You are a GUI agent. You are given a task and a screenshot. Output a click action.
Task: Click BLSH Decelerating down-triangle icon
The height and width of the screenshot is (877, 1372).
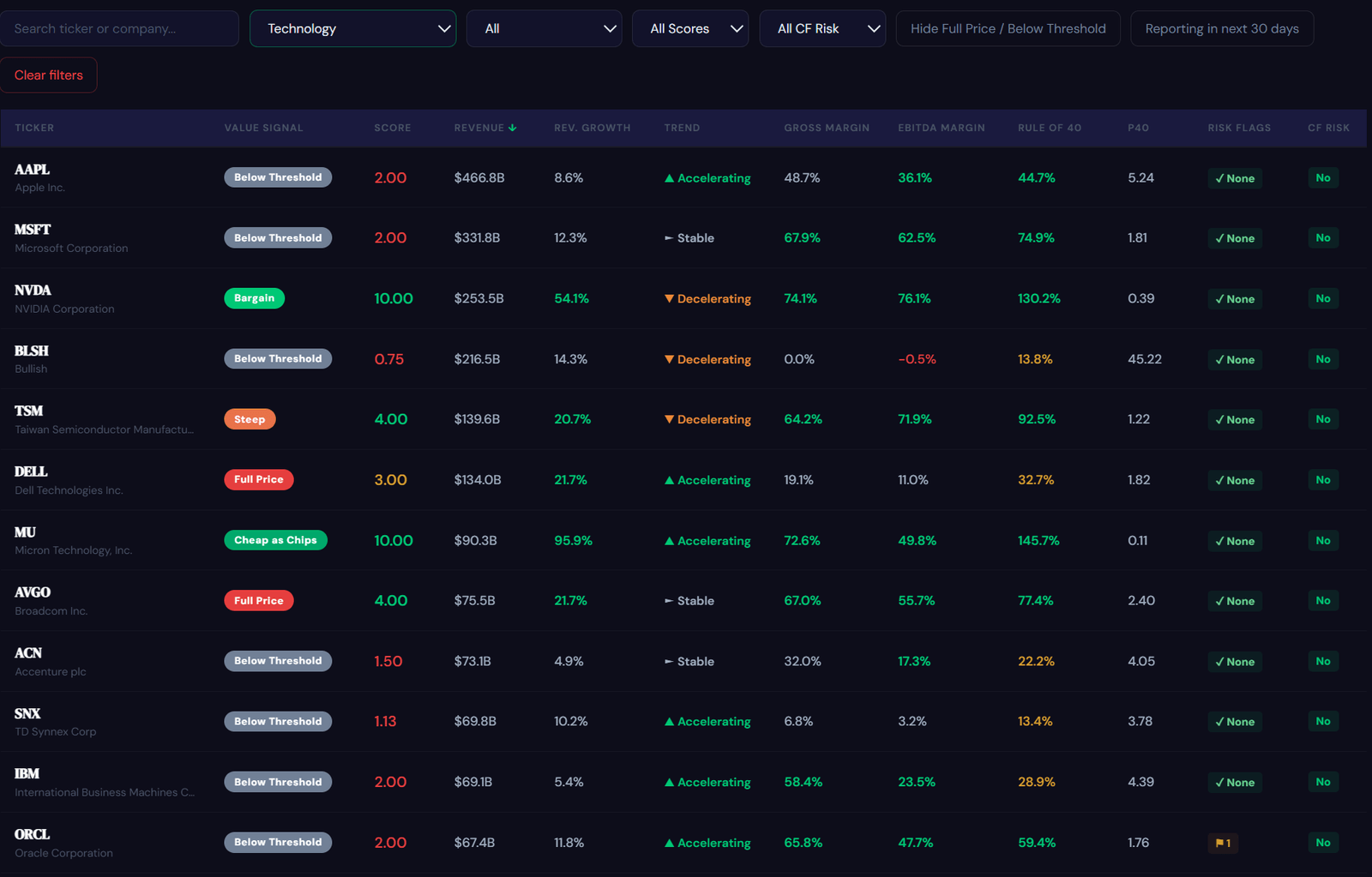click(669, 359)
